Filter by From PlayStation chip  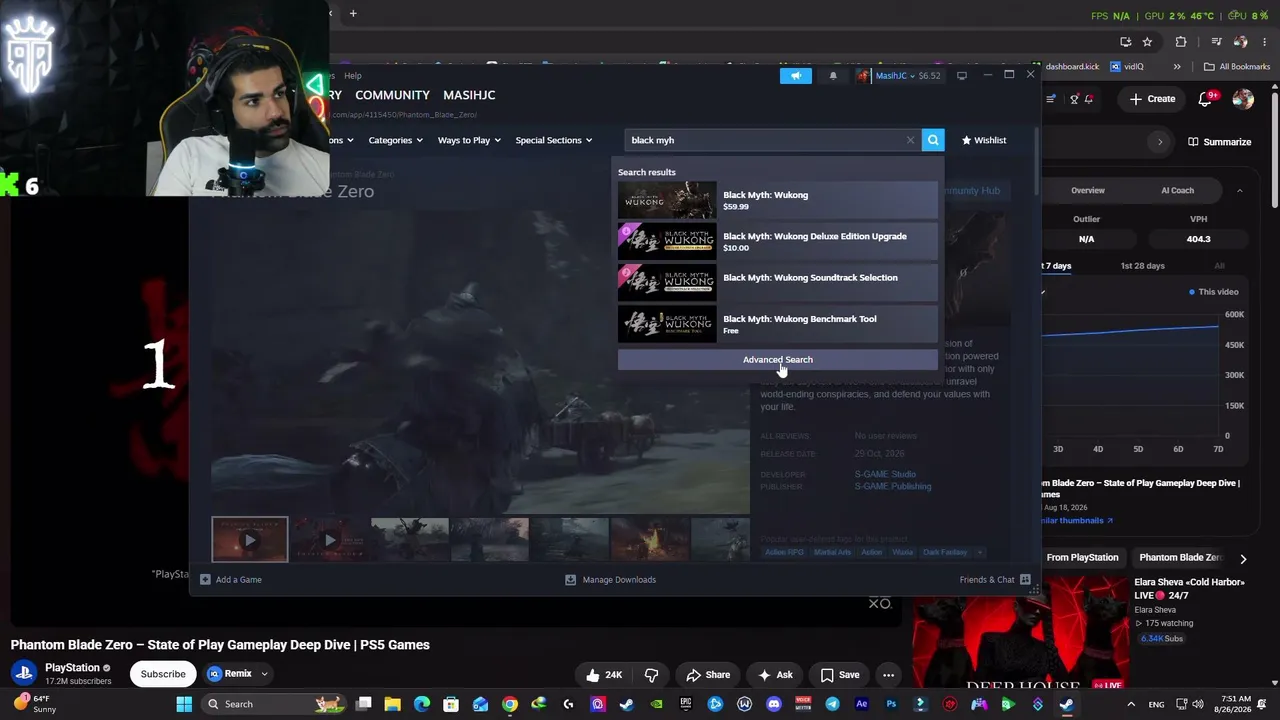pyautogui.click(x=1082, y=558)
